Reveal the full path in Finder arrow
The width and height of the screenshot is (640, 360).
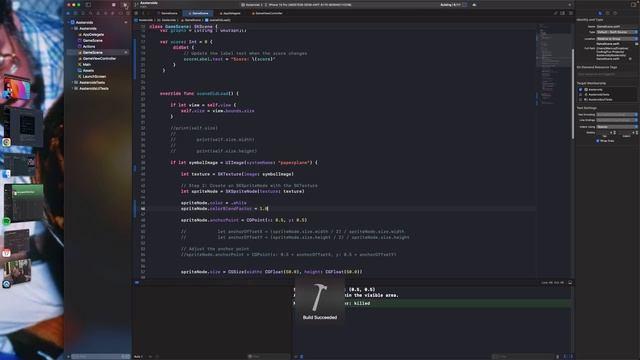[x=631, y=59]
